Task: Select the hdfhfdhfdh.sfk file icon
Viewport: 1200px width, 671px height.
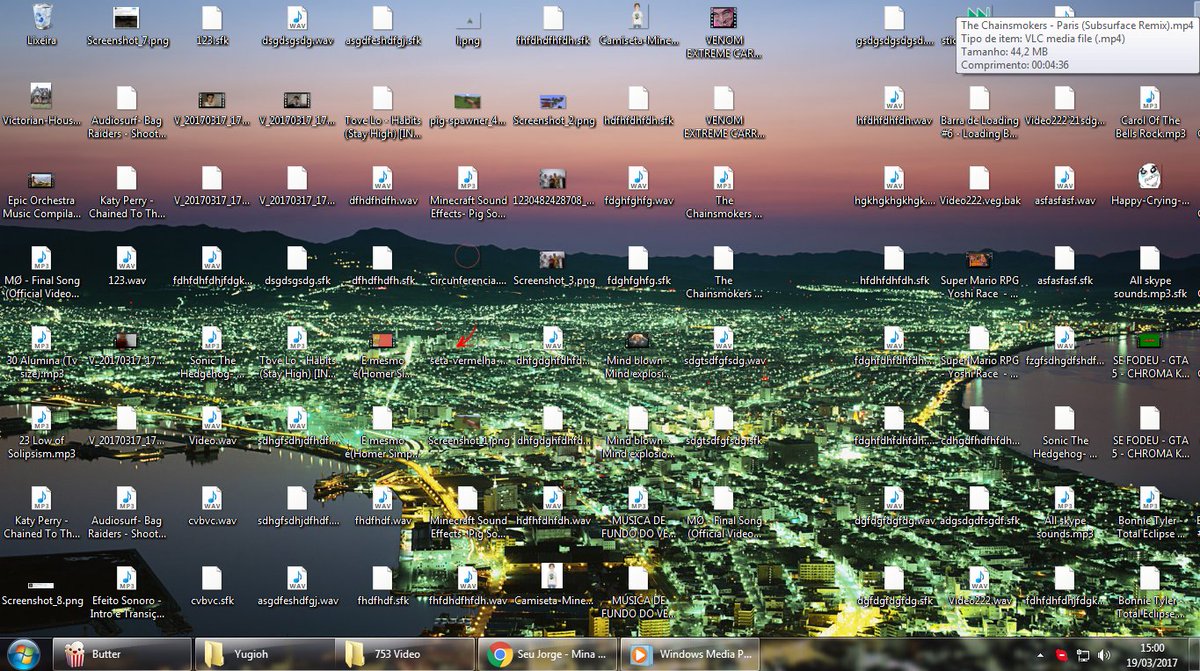Action: (638, 105)
